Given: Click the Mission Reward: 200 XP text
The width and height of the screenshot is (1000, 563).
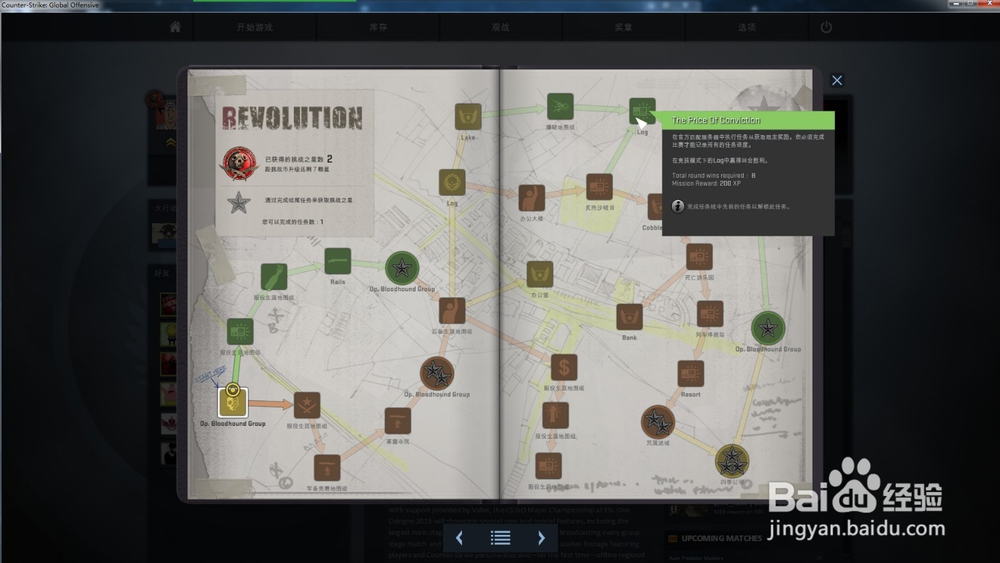Looking at the screenshot, I should (x=706, y=183).
